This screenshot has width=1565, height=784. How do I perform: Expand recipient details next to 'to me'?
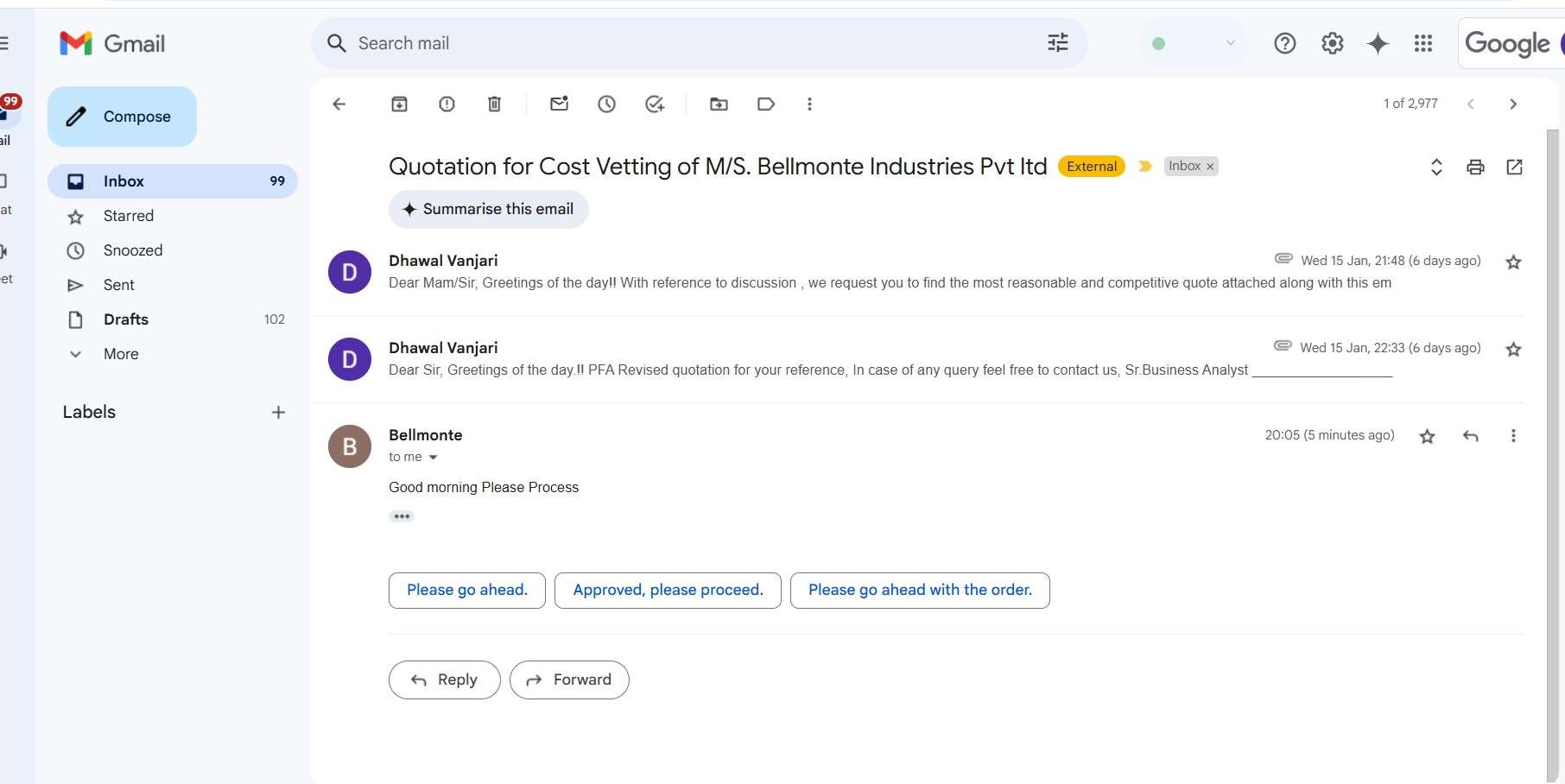pos(434,458)
